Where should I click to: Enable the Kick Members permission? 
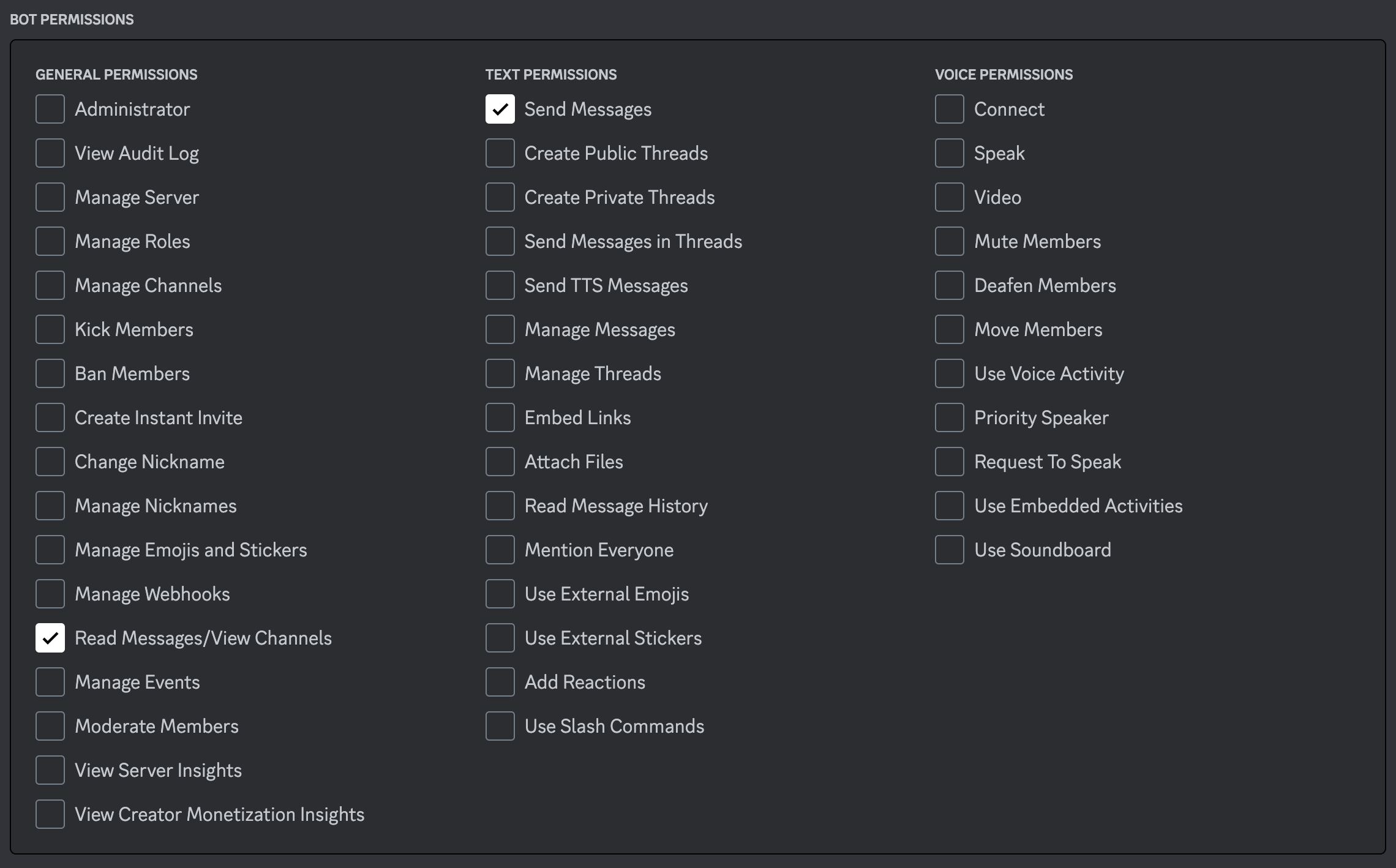pos(50,329)
